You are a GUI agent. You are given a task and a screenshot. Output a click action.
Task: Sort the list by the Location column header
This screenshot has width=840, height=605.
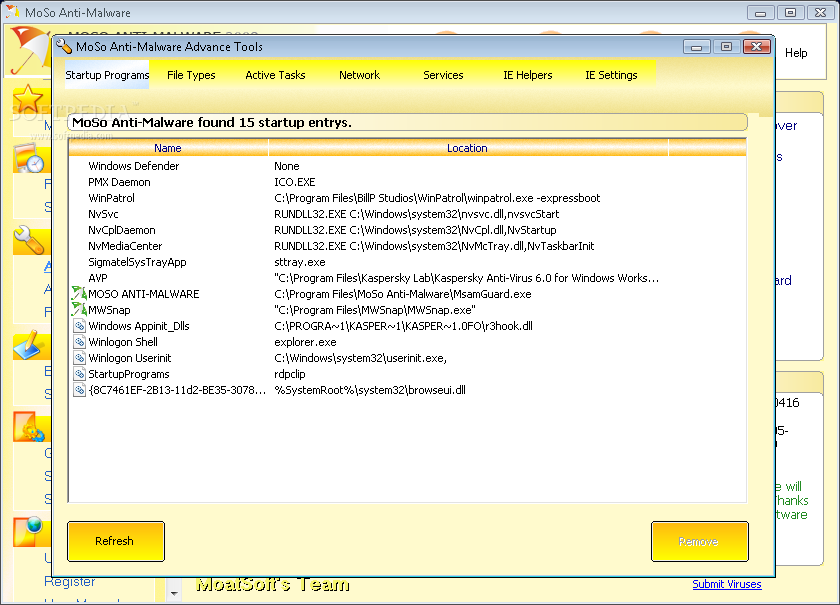pyautogui.click(x=468, y=148)
